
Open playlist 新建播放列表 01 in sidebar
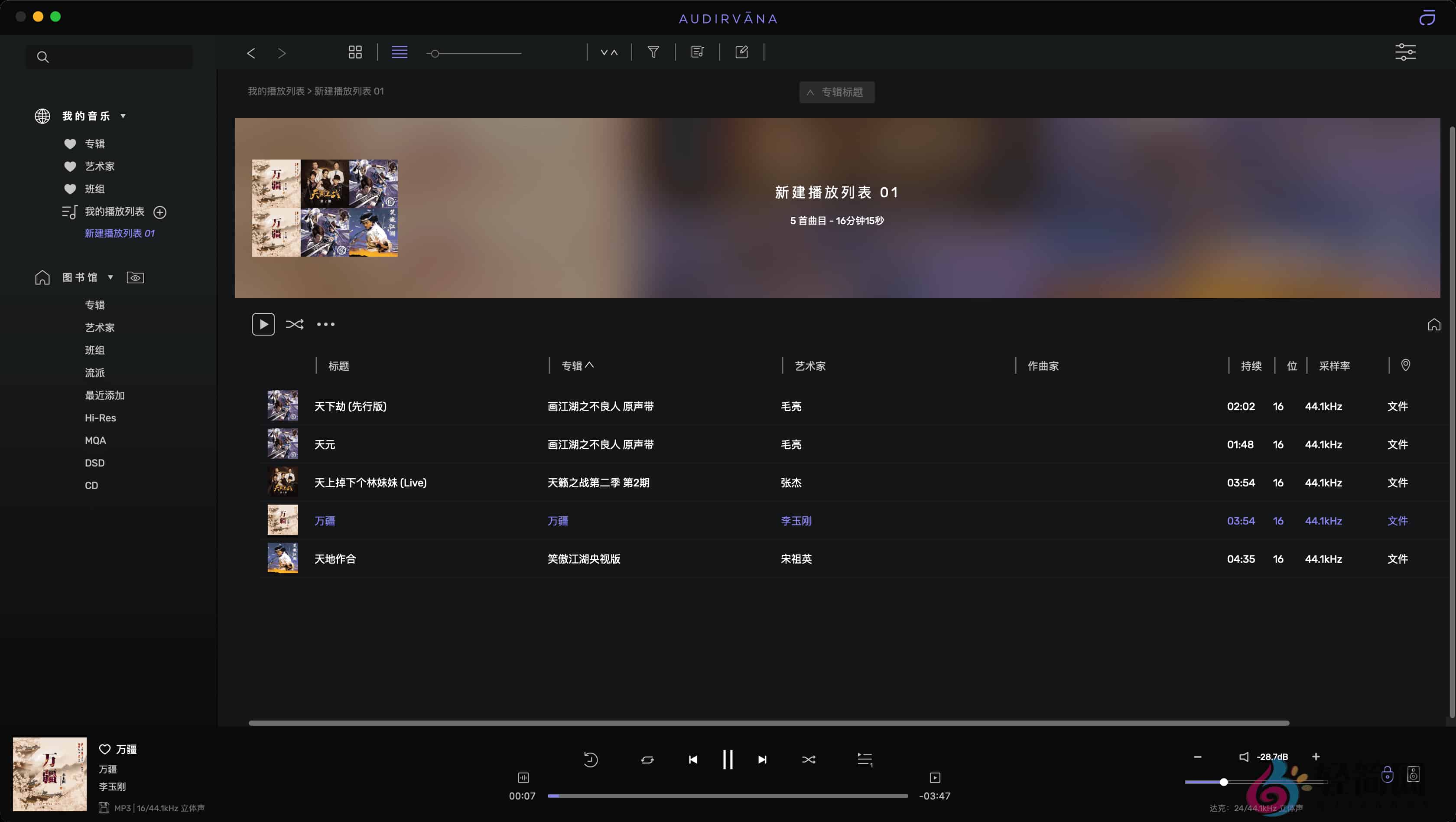pyautogui.click(x=119, y=234)
